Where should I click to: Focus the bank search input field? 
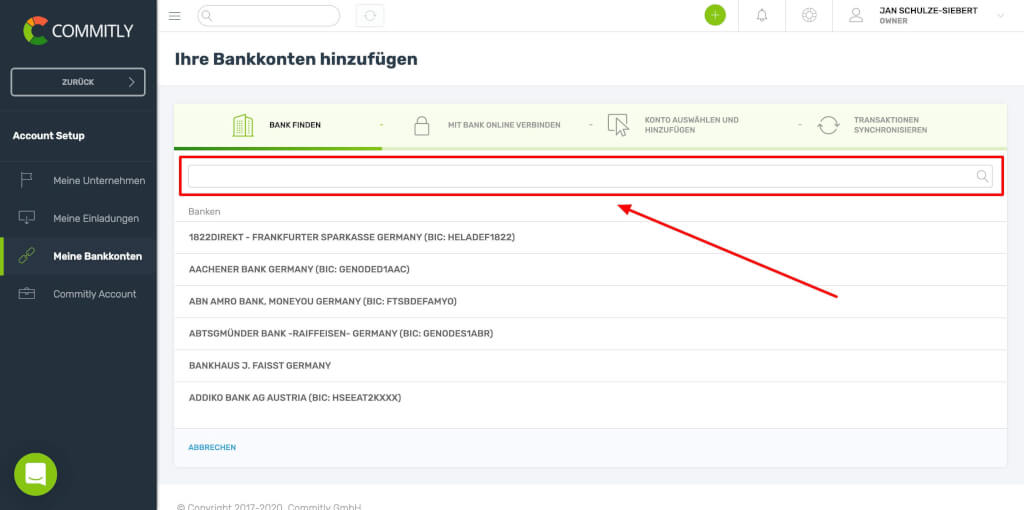click(590, 176)
